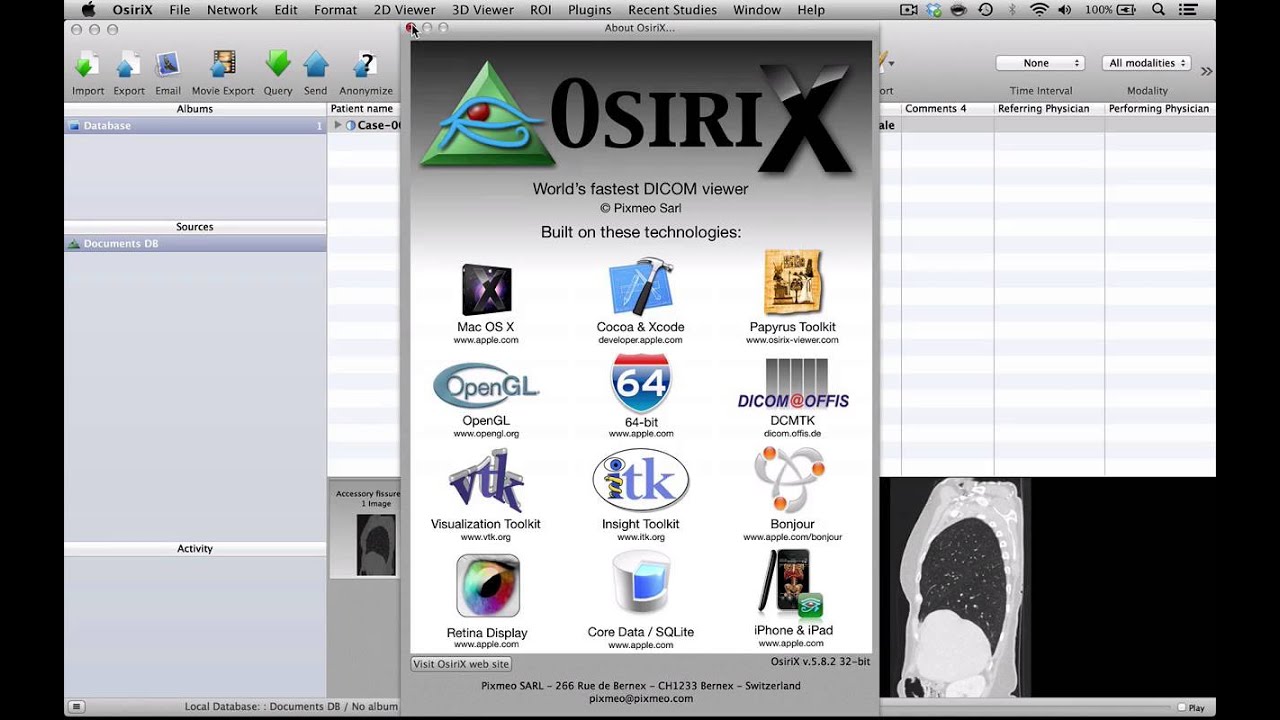The width and height of the screenshot is (1280, 720).
Task: Click Visit OsiriX web site button
Action: pyautogui.click(x=461, y=664)
